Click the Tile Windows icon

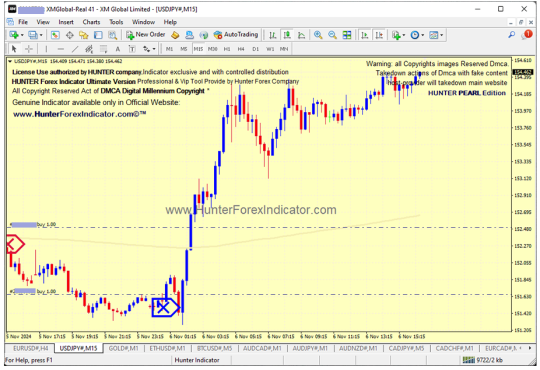(347, 35)
